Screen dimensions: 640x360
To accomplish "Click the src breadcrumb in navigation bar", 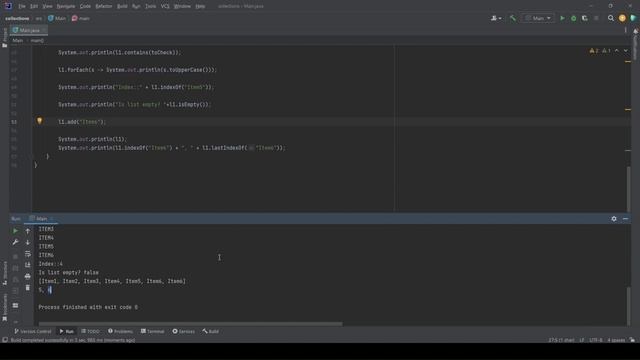I will point(38,18).
